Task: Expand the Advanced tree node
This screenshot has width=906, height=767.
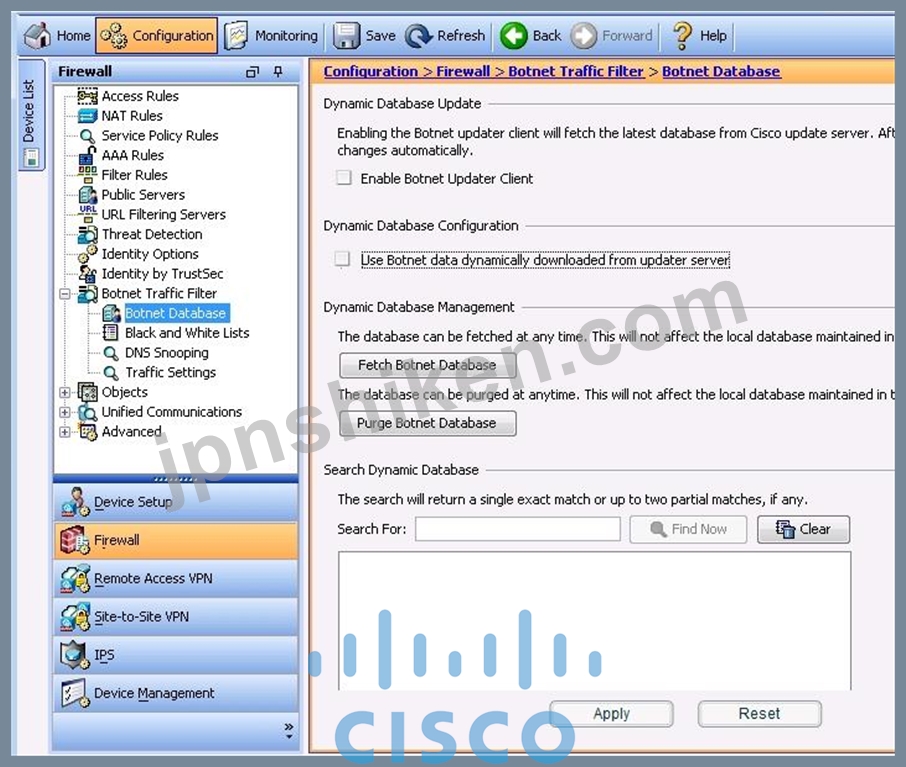Action: (x=65, y=432)
